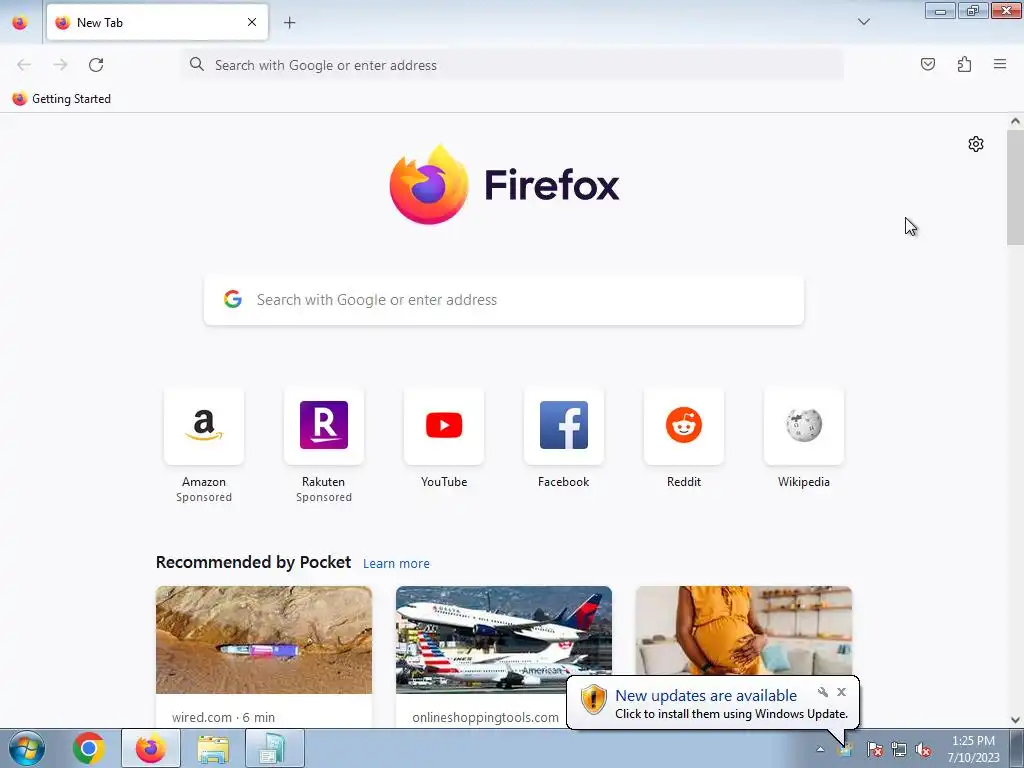
Task: Open the Facebook shortcut tile
Action: click(564, 426)
